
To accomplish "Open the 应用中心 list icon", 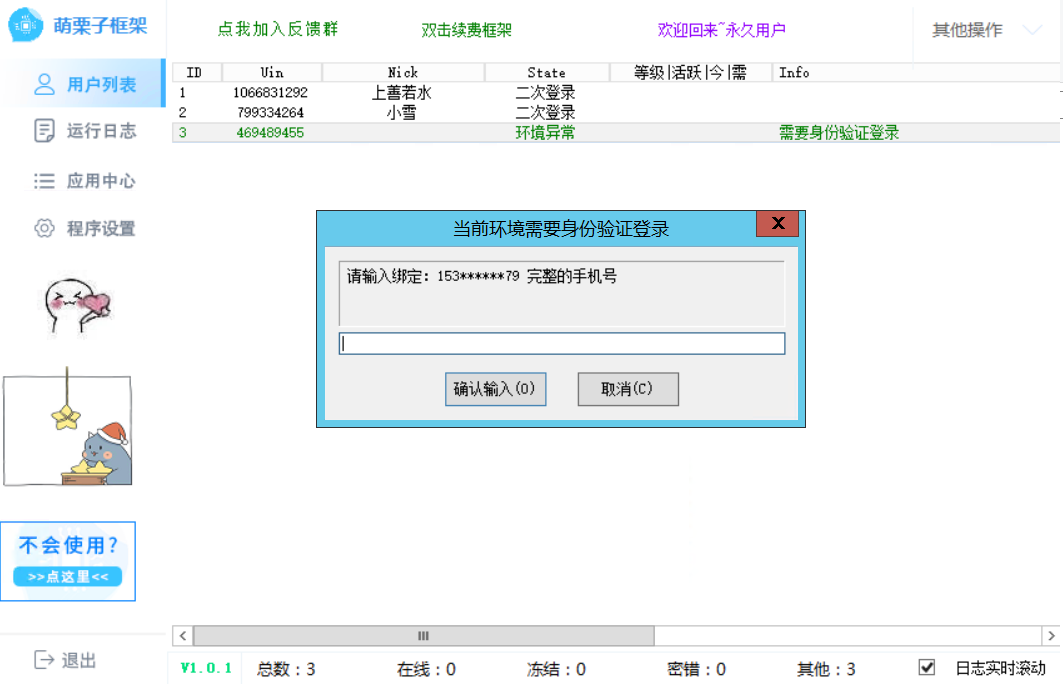I will point(45,180).
